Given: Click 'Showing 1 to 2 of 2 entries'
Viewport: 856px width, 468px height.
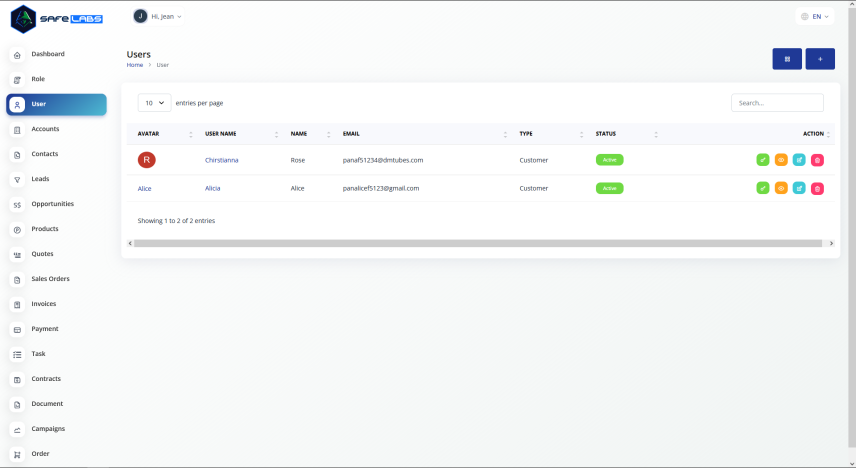Looking at the screenshot, I should pos(176,221).
